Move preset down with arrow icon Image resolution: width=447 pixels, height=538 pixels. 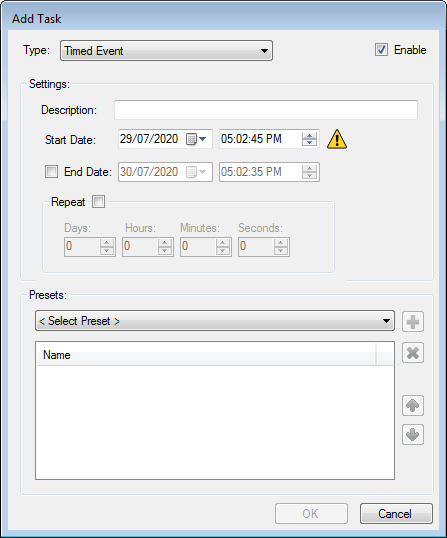[413, 434]
